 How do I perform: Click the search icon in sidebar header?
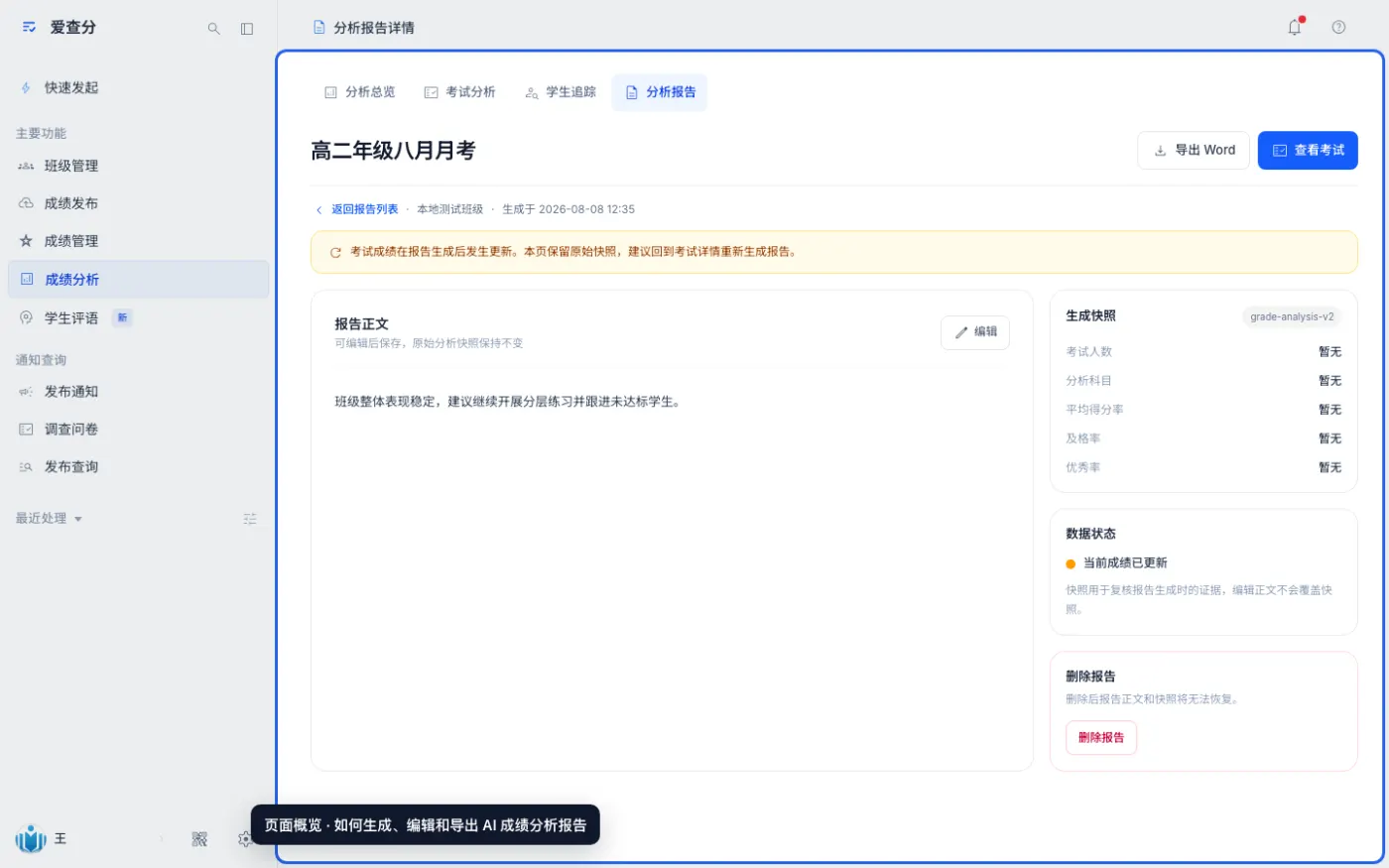coord(213,29)
